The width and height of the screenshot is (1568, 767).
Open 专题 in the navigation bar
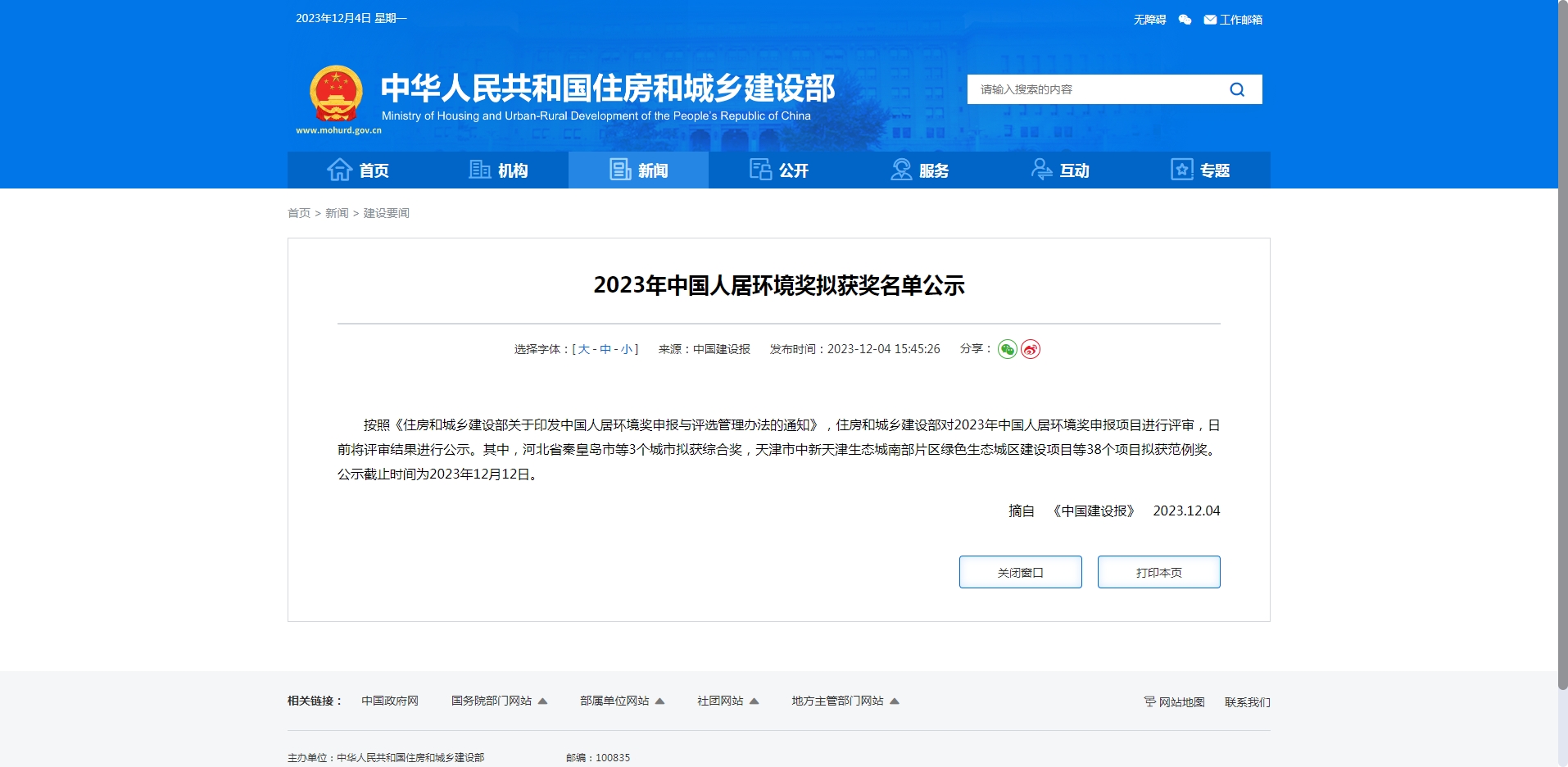pos(1200,170)
